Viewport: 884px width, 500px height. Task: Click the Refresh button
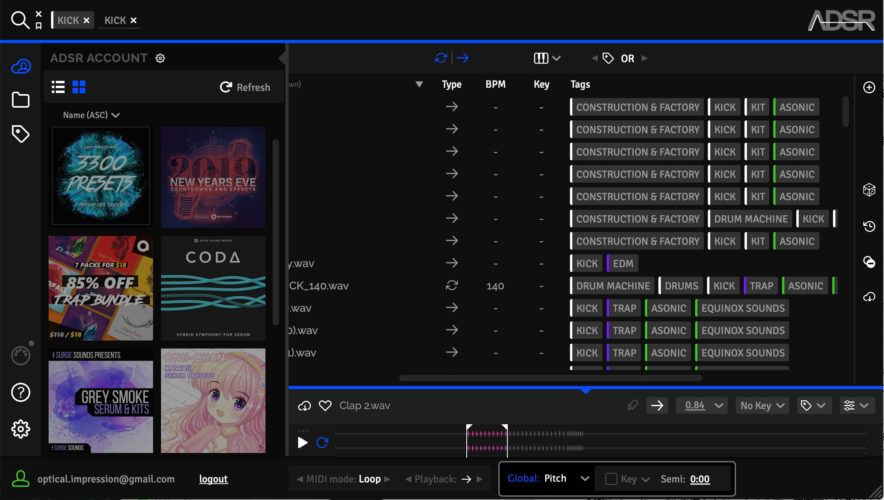point(245,87)
